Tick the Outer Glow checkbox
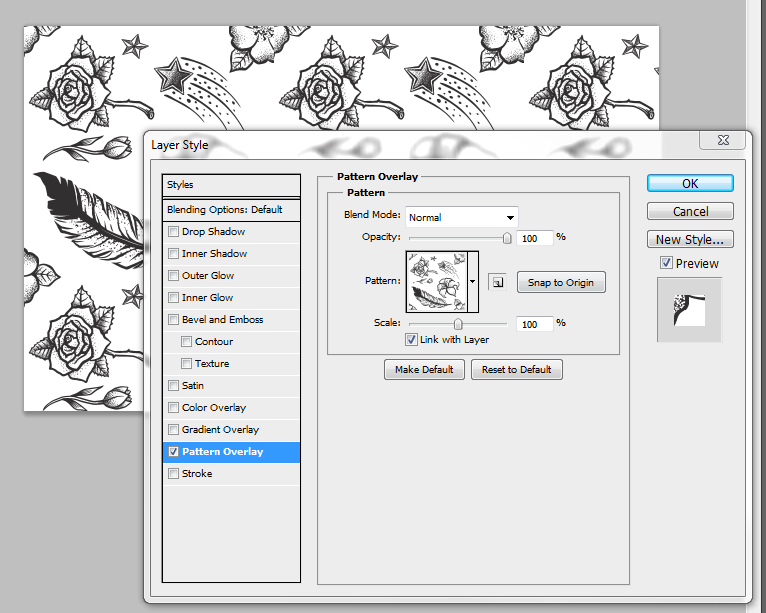Viewport: 766px width, 613px height. tap(173, 275)
